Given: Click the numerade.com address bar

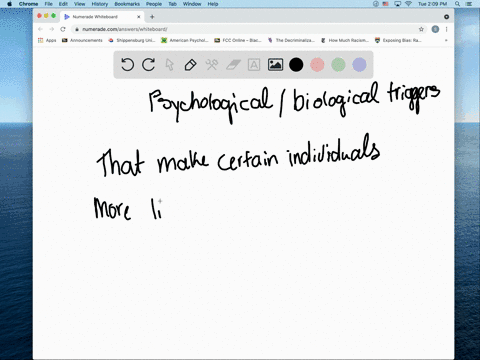Looking at the screenshot, I should (x=247, y=29).
